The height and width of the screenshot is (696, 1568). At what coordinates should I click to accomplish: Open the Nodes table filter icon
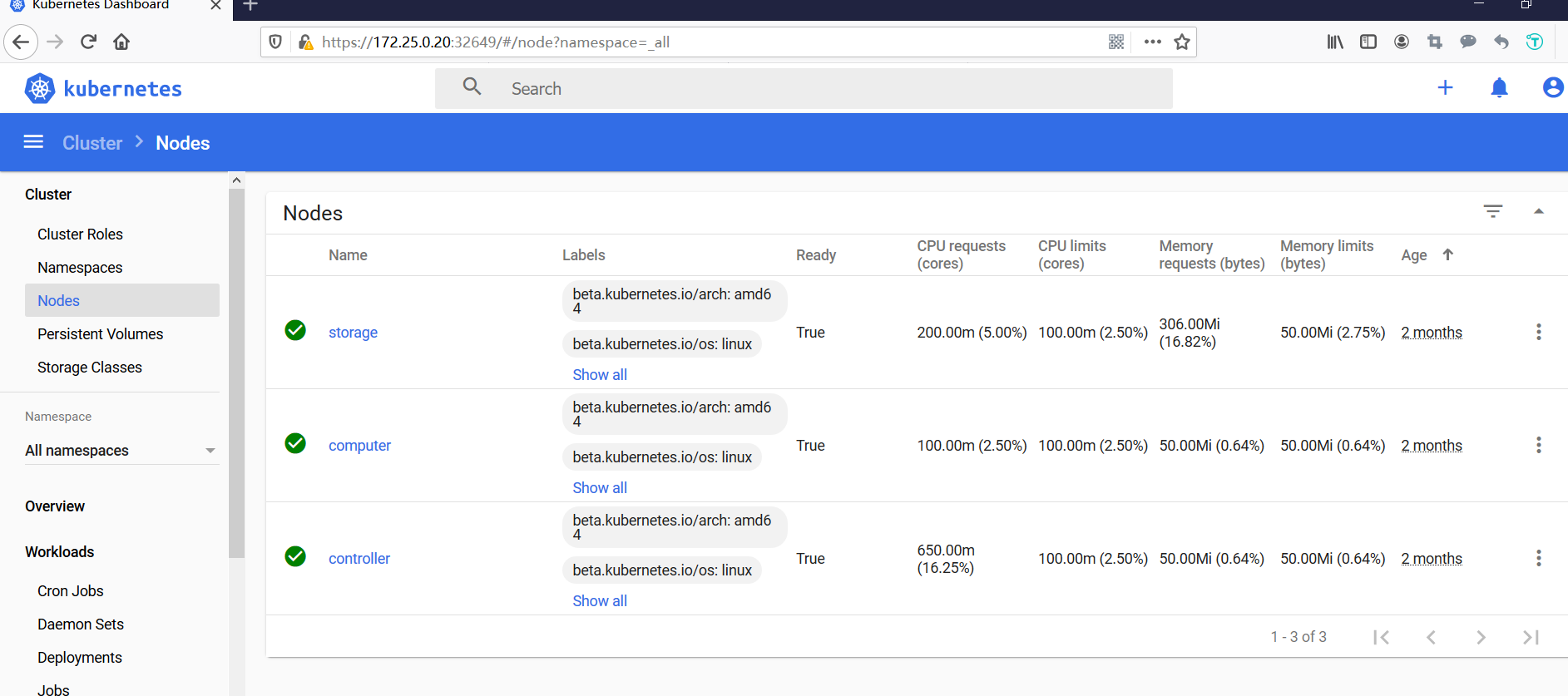(1493, 211)
